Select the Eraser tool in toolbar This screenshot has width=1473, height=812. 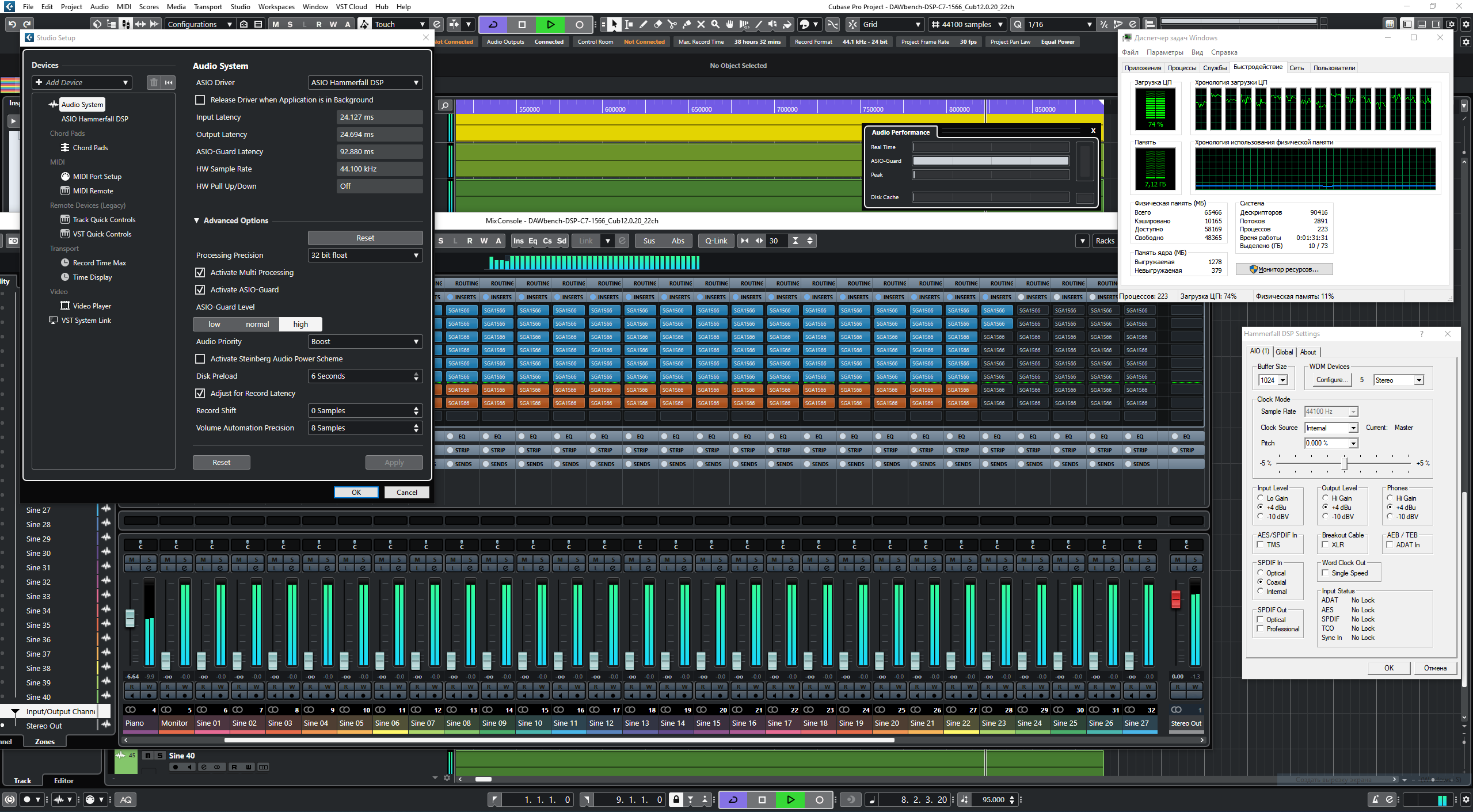click(657, 24)
